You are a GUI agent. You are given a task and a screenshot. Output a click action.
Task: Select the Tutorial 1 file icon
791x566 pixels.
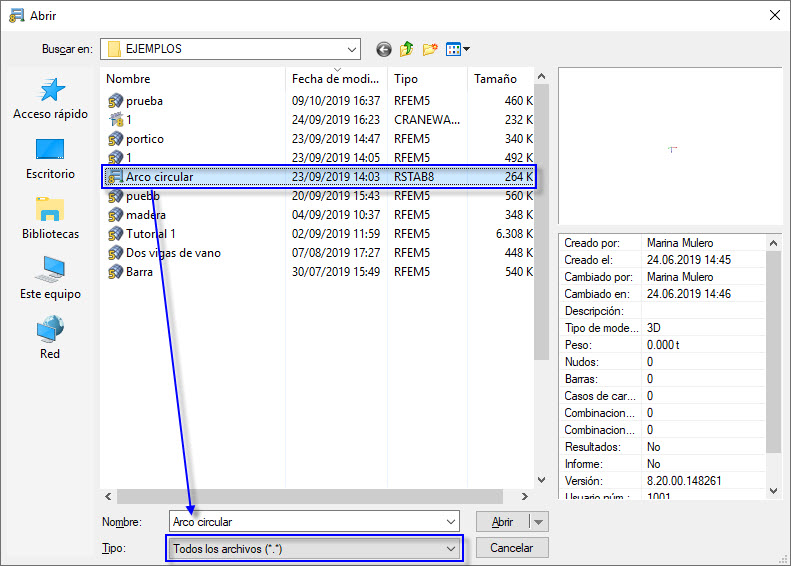[116, 234]
